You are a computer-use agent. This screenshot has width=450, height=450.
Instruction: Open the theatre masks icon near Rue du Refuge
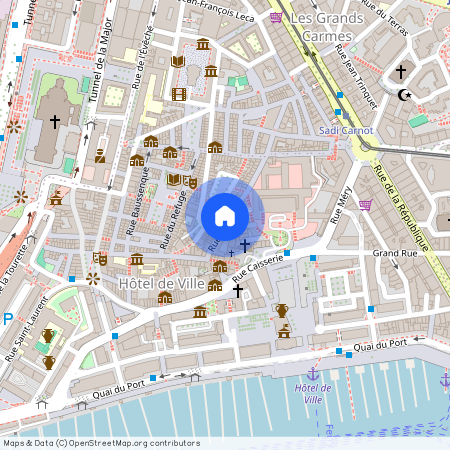click(190, 182)
